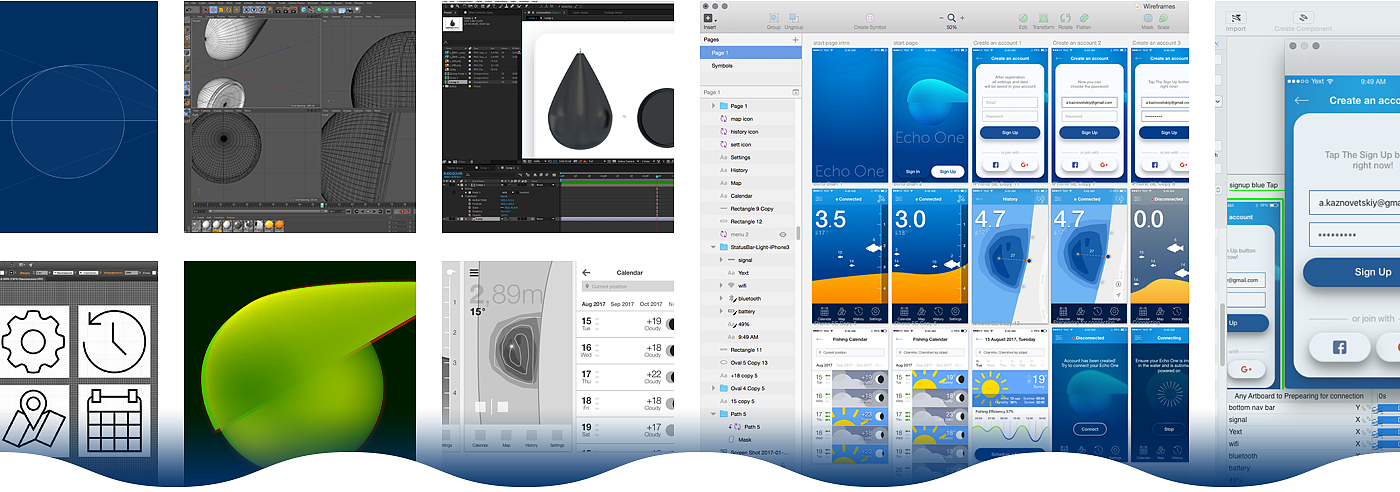Click the Group icon in the toolbar
The width and height of the screenshot is (1400, 492).
pyautogui.click(x=773, y=19)
